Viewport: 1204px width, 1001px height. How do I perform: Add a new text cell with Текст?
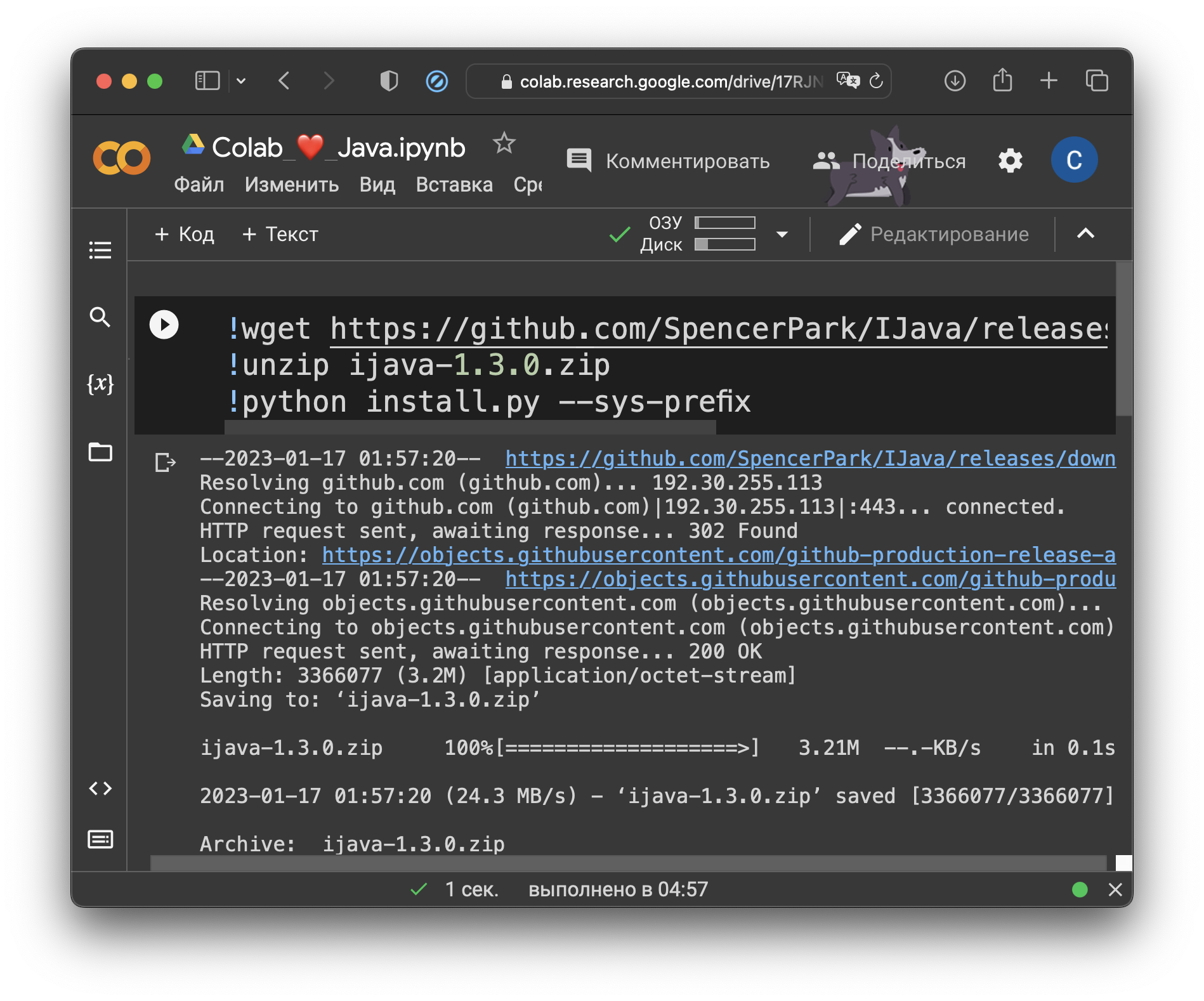click(x=280, y=234)
